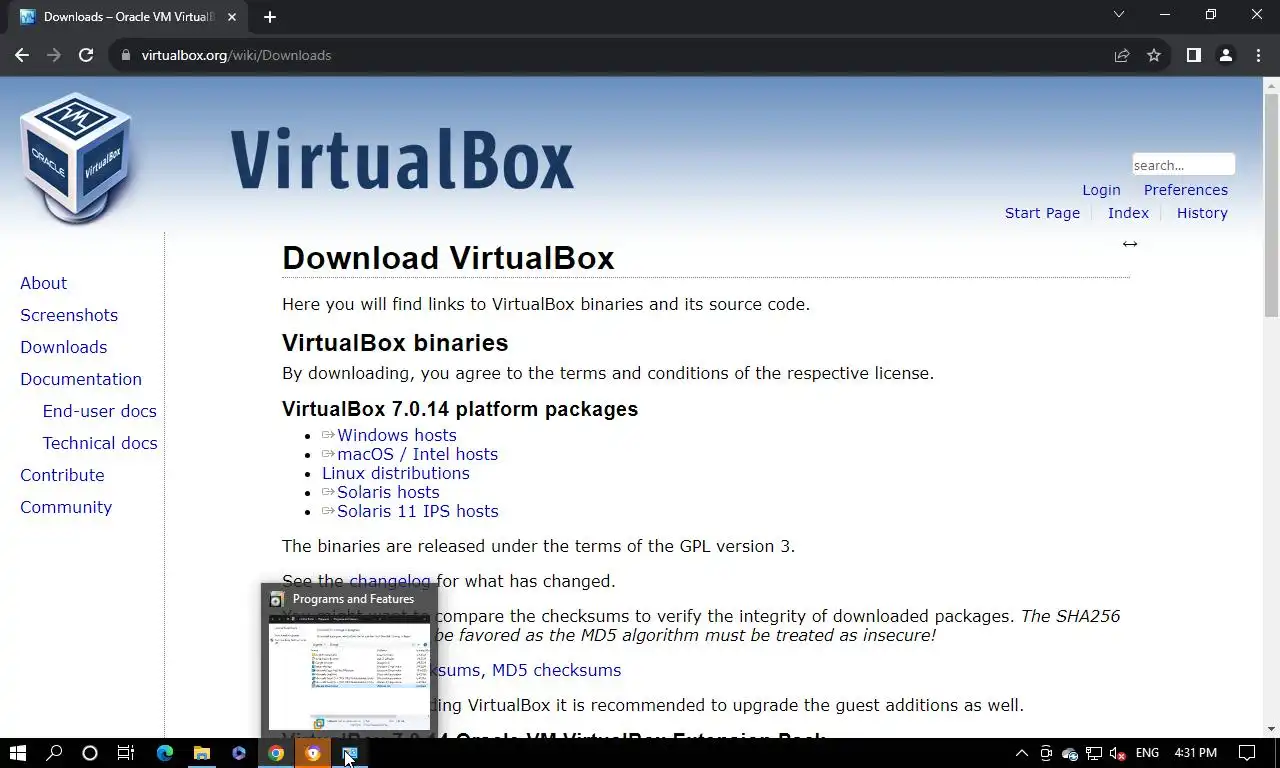Click the address bar URL

click(236, 55)
